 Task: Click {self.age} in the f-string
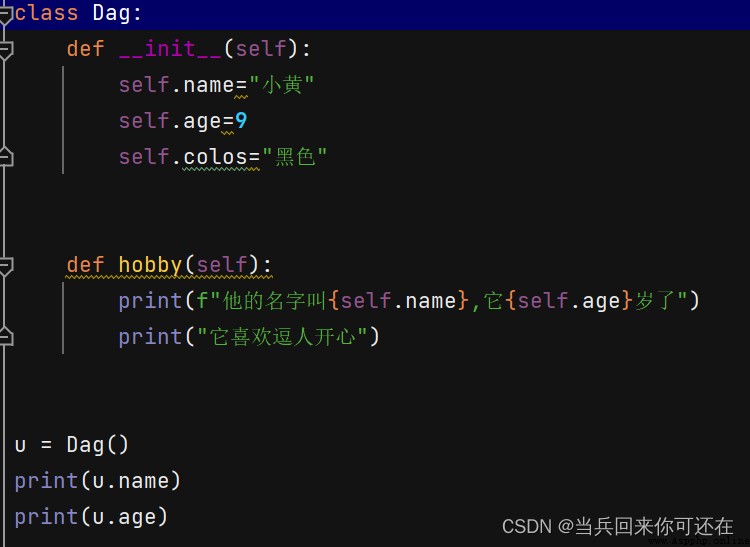570,301
